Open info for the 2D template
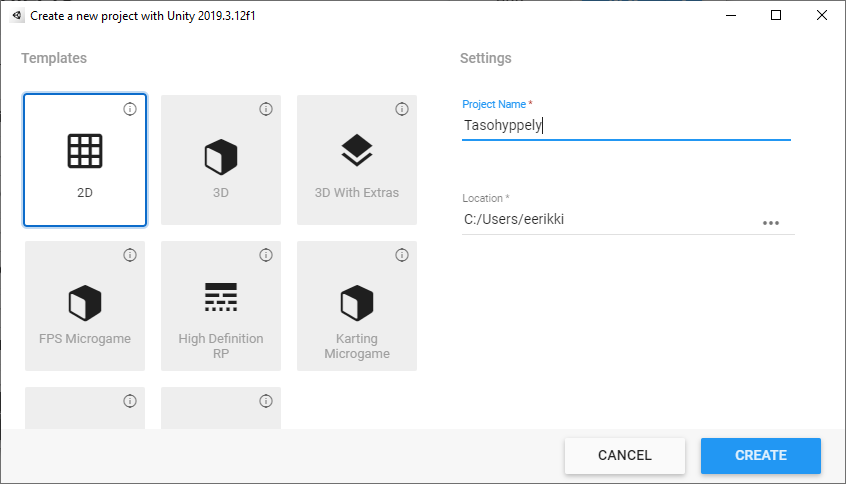The width and height of the screenshot is (846, 484). tap(130, 109)
